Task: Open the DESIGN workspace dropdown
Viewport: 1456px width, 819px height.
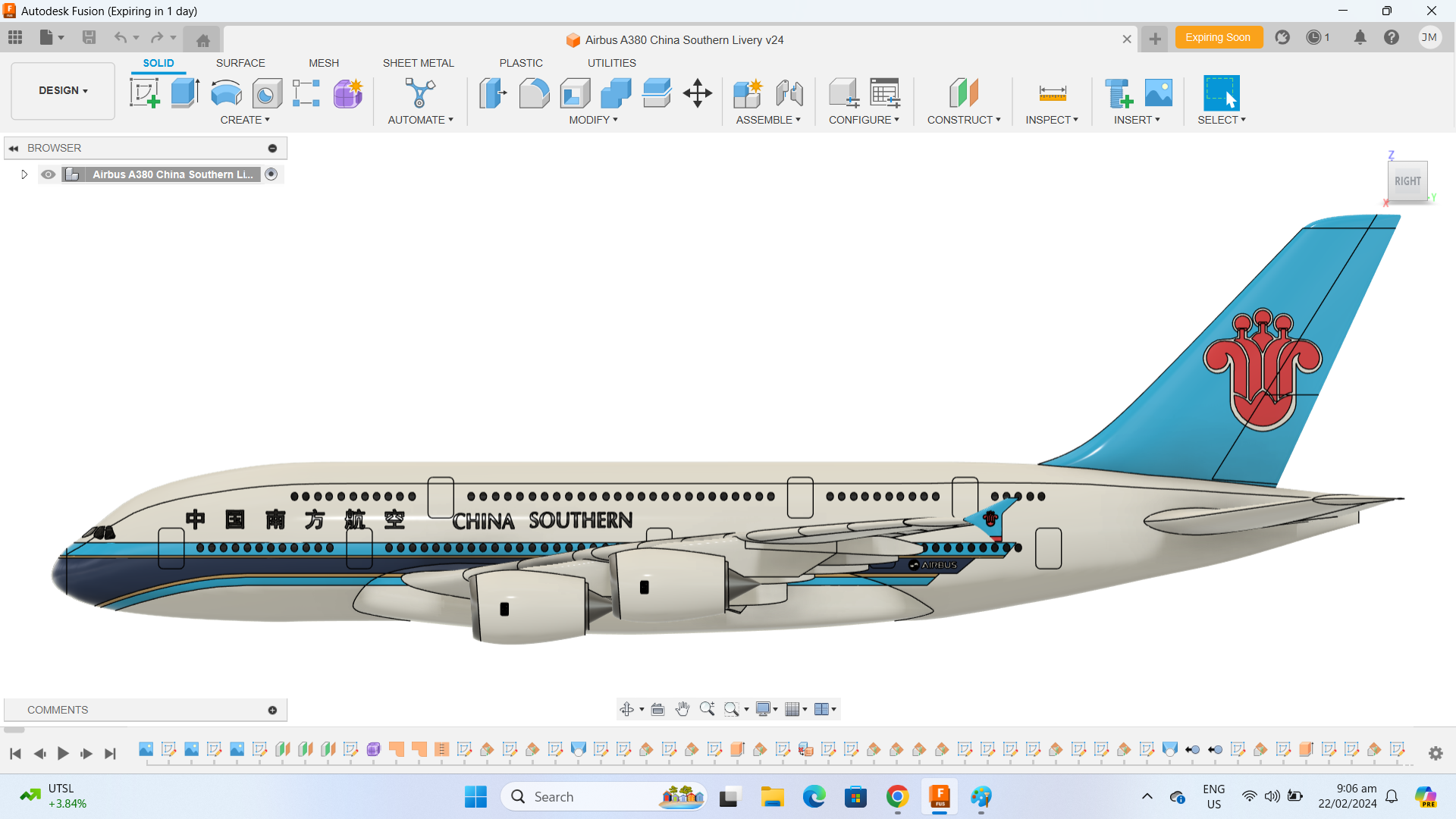Action: [x=62, y=90]
